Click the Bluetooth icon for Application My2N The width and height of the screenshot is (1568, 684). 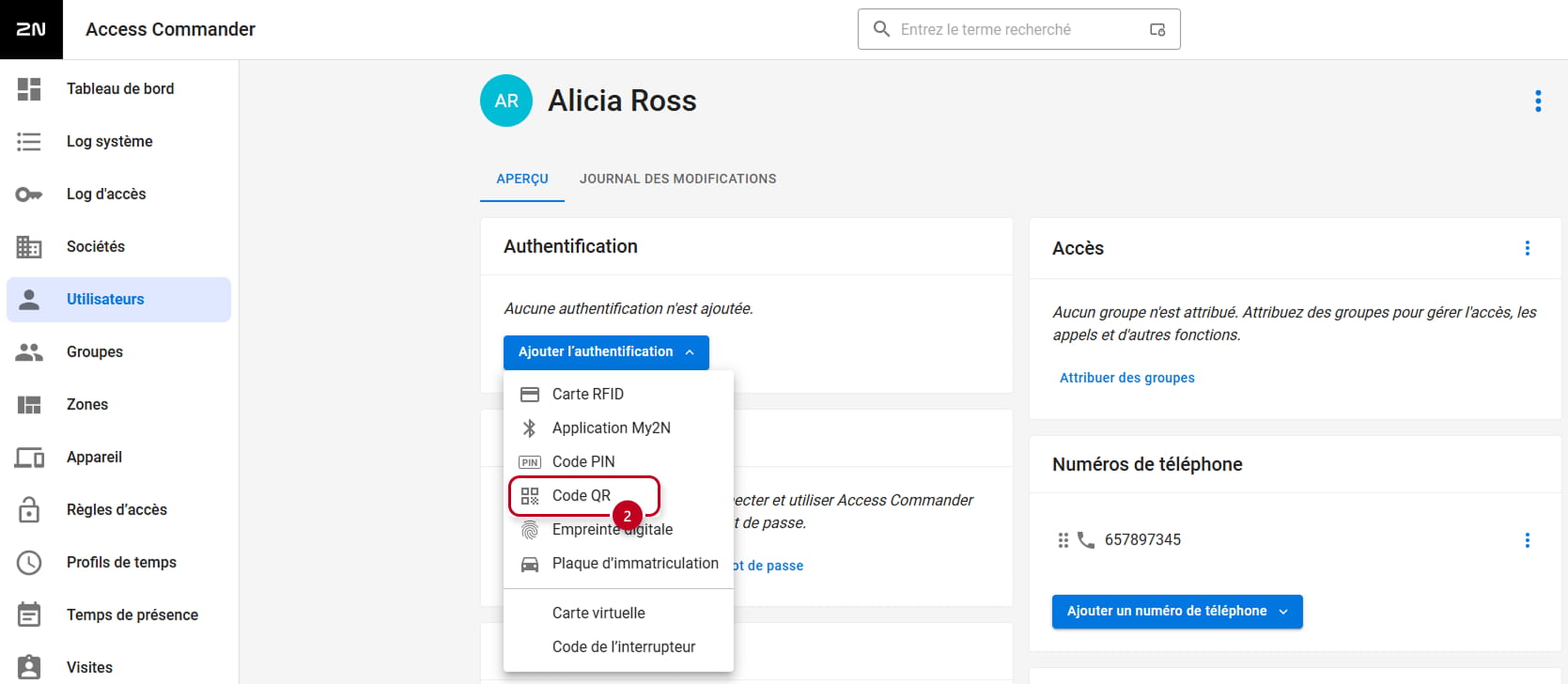tap(530, 428)
